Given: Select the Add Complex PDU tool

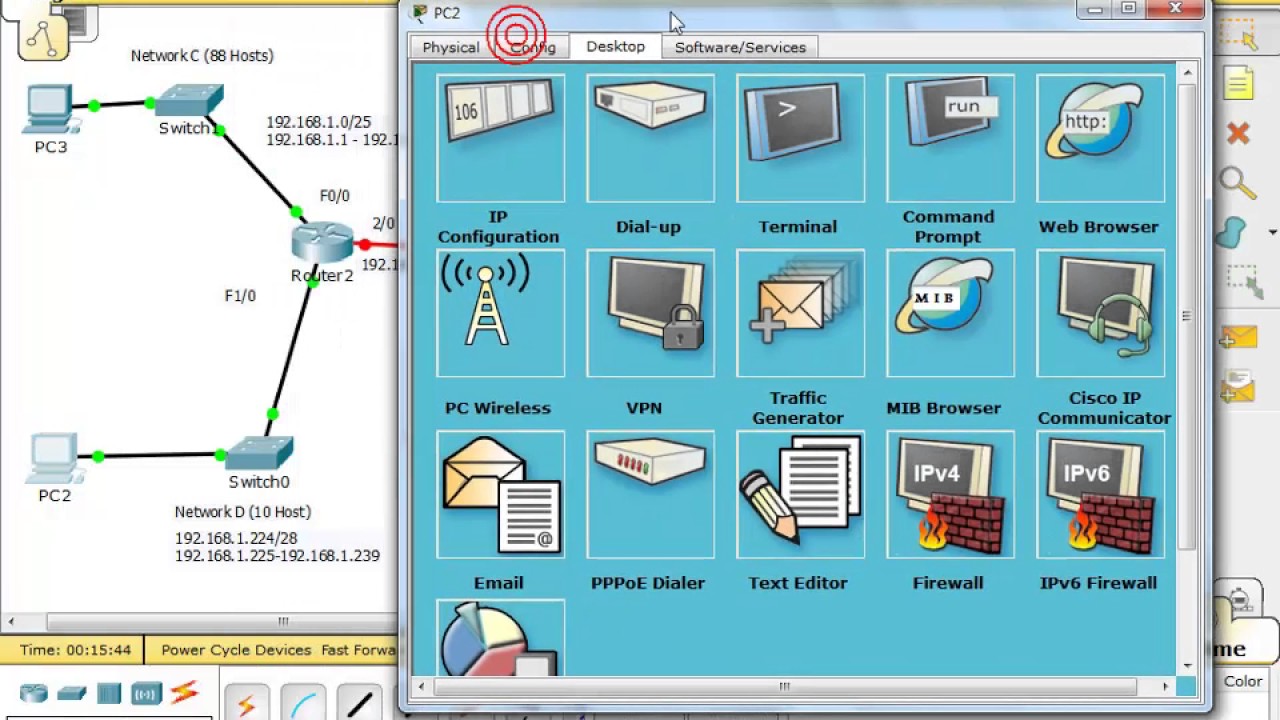Looking at the screenshot, I should click(1238, 387).
